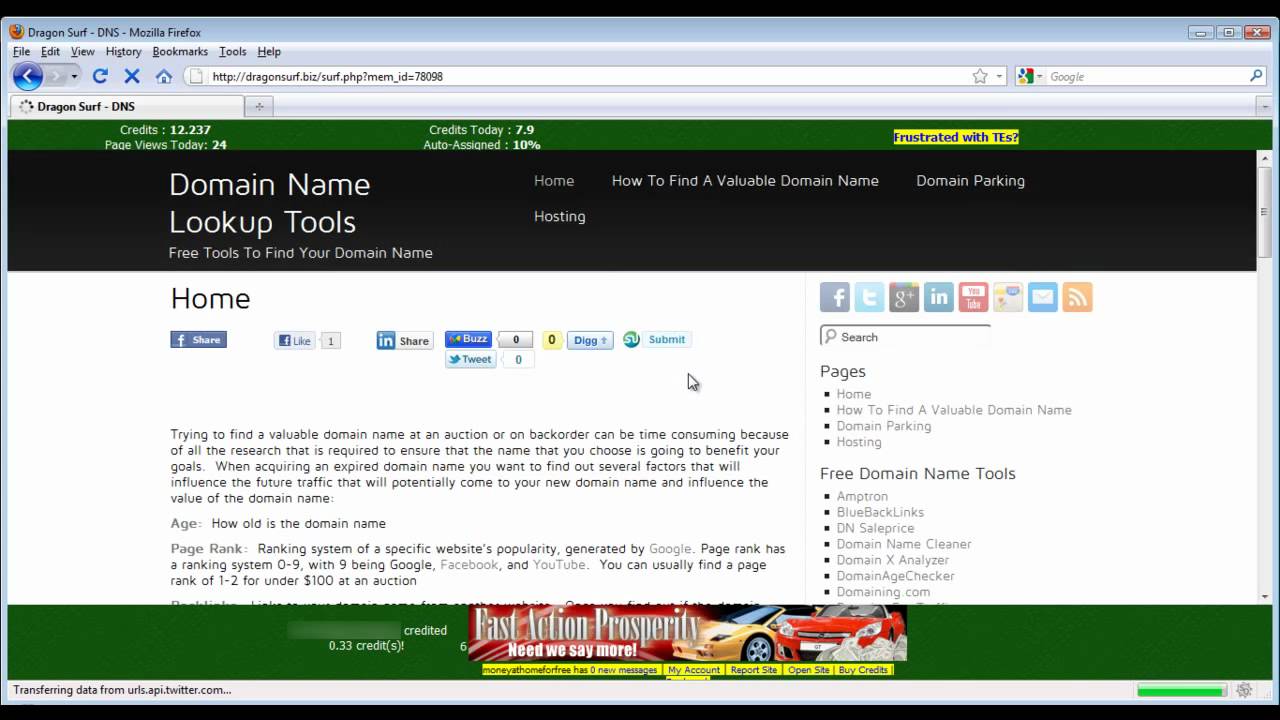Reload the page with the refresh icon
This screenshot has width=1280, height=720.
tap(100, 76)
